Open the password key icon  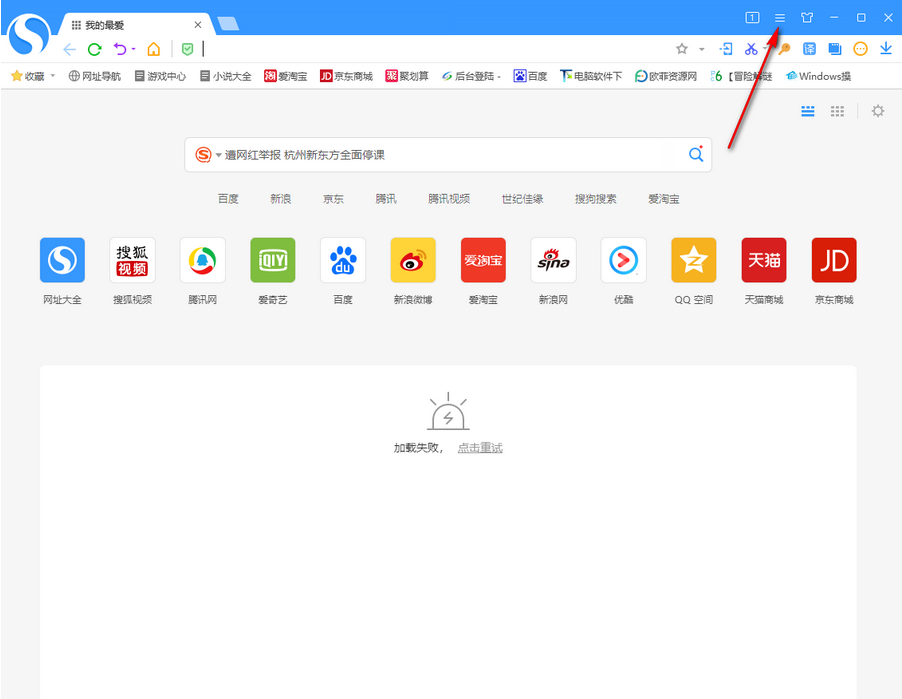(x=784, y=49)
